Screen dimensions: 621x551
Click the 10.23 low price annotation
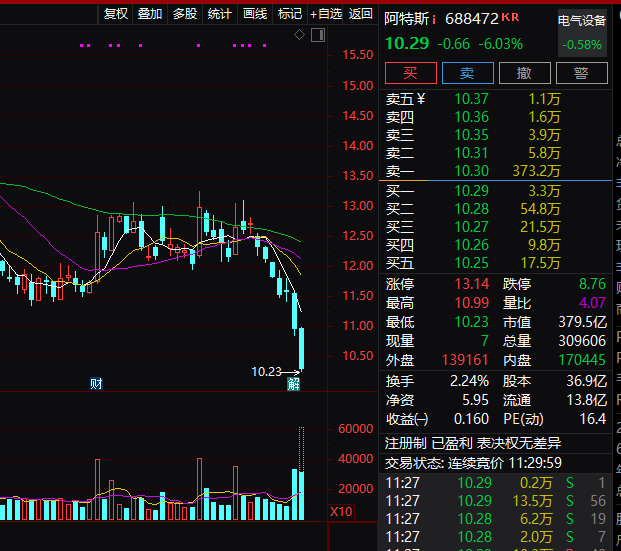pyautogui.click(x=266, y=372)
